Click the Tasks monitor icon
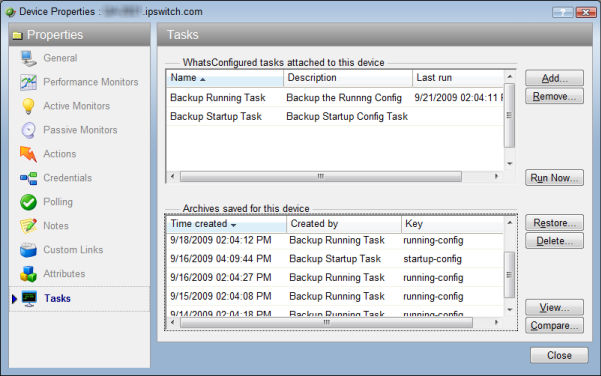The width and height of the screenshot is (601, 376). tap(29, 299)
